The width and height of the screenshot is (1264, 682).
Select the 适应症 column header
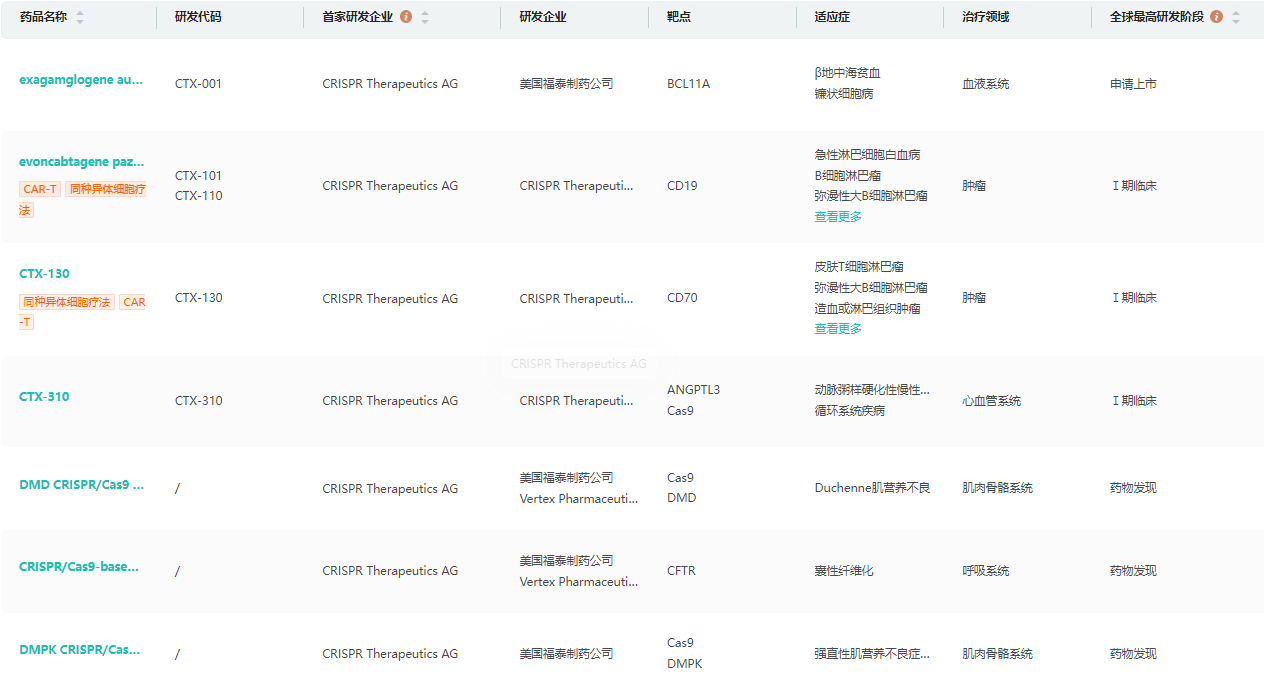[832, 17]
